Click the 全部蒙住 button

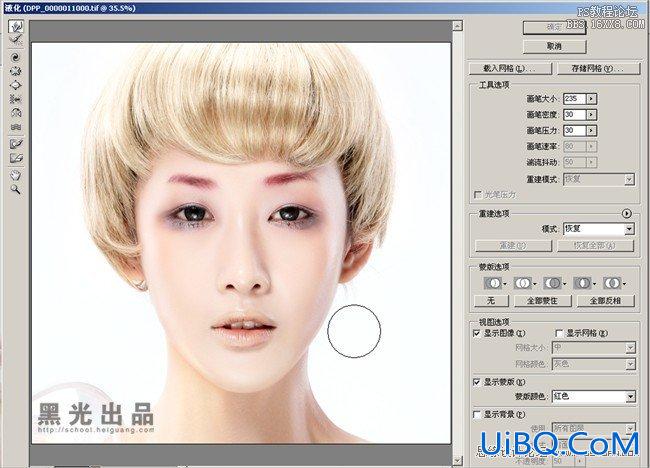click(x=543, y=301)
